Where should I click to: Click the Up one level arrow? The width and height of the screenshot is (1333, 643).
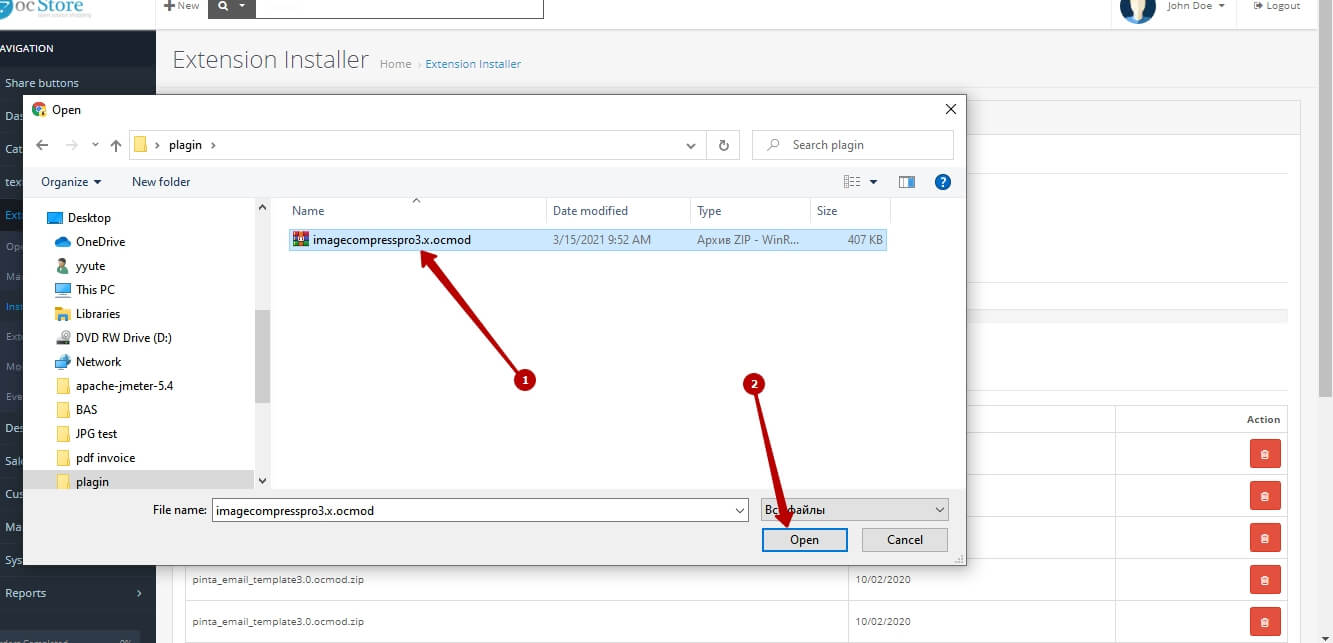[116, 145]
